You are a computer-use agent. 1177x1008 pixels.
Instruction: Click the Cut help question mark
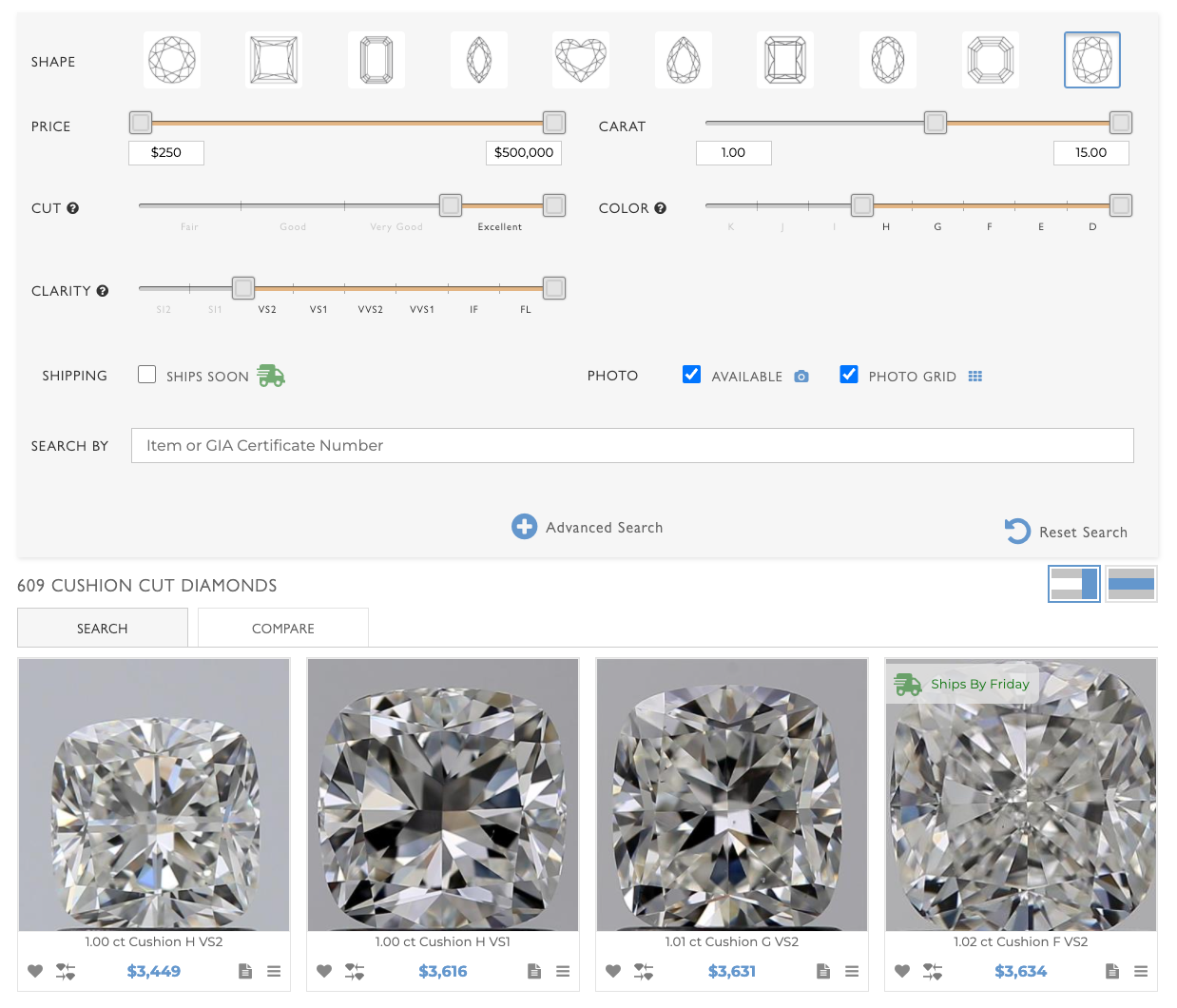pyautogui.click(x=73, y=208)
